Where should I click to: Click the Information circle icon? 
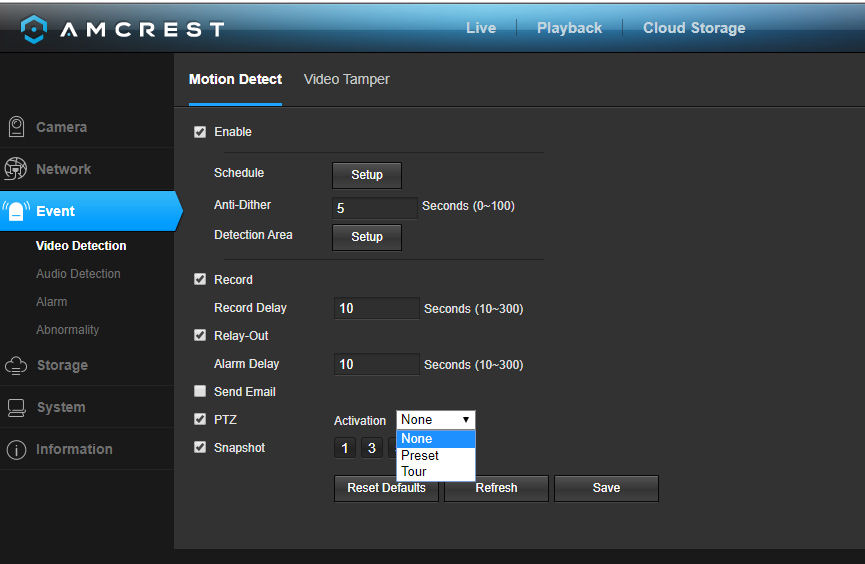[17, 450]
